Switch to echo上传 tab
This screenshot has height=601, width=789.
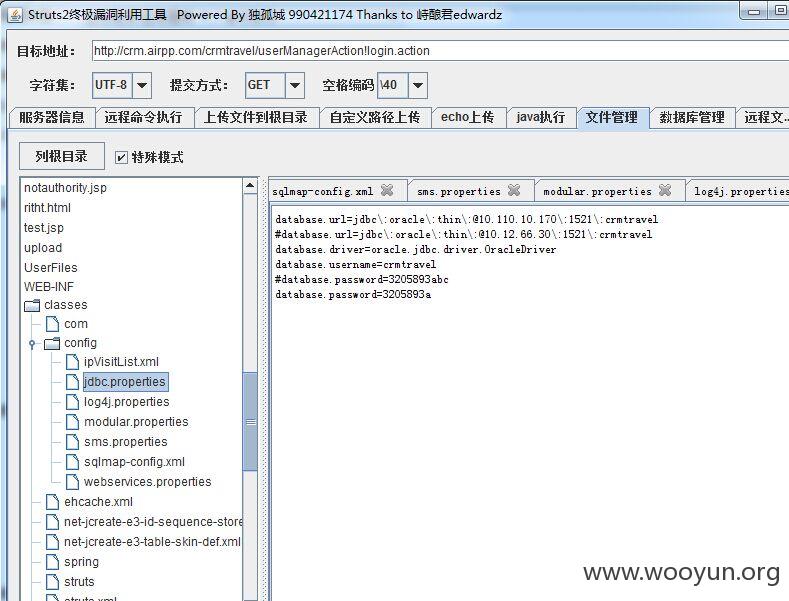click(467, 118)
